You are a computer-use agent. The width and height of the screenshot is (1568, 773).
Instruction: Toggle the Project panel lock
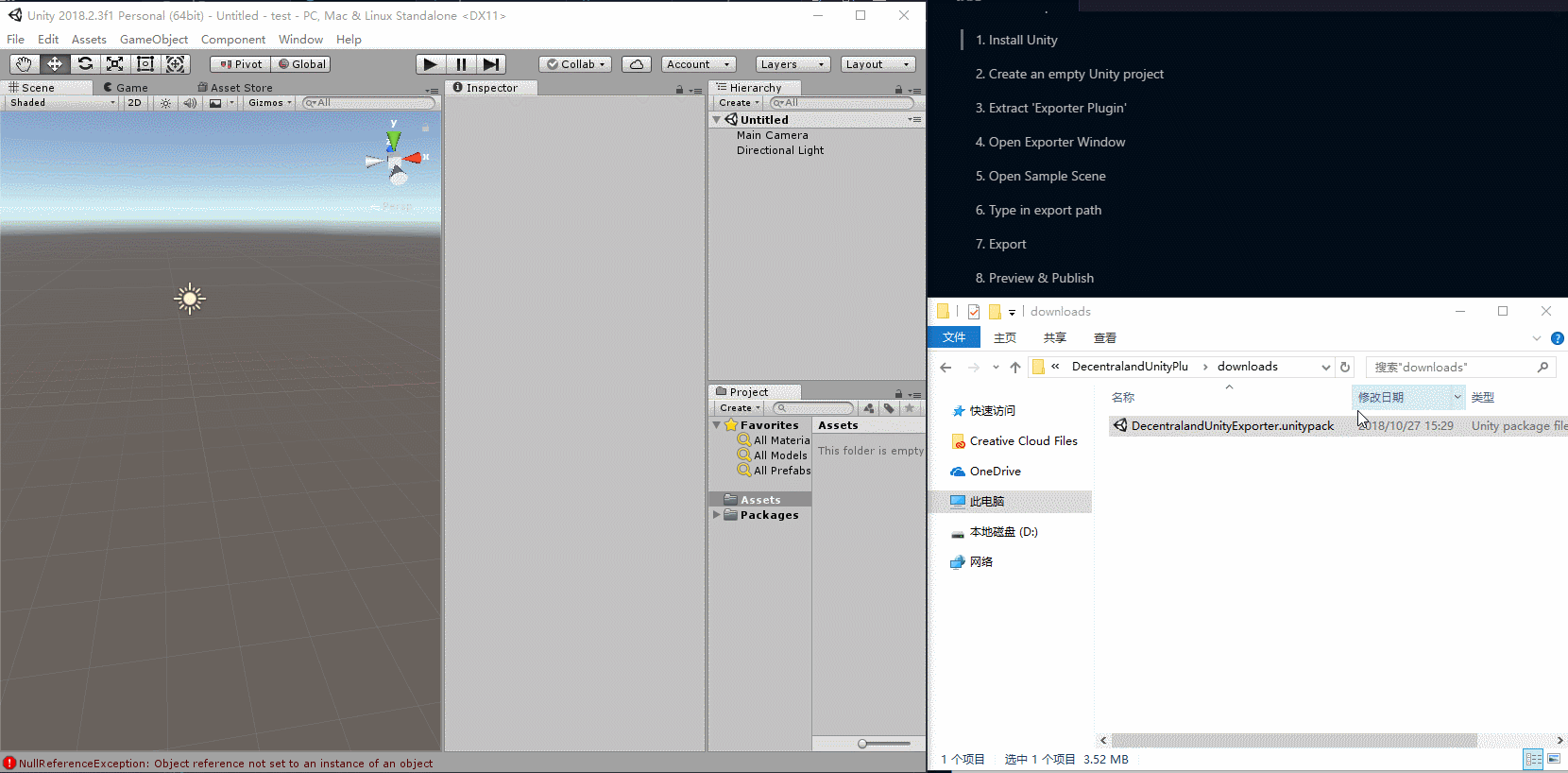click(x=898, y=394)
